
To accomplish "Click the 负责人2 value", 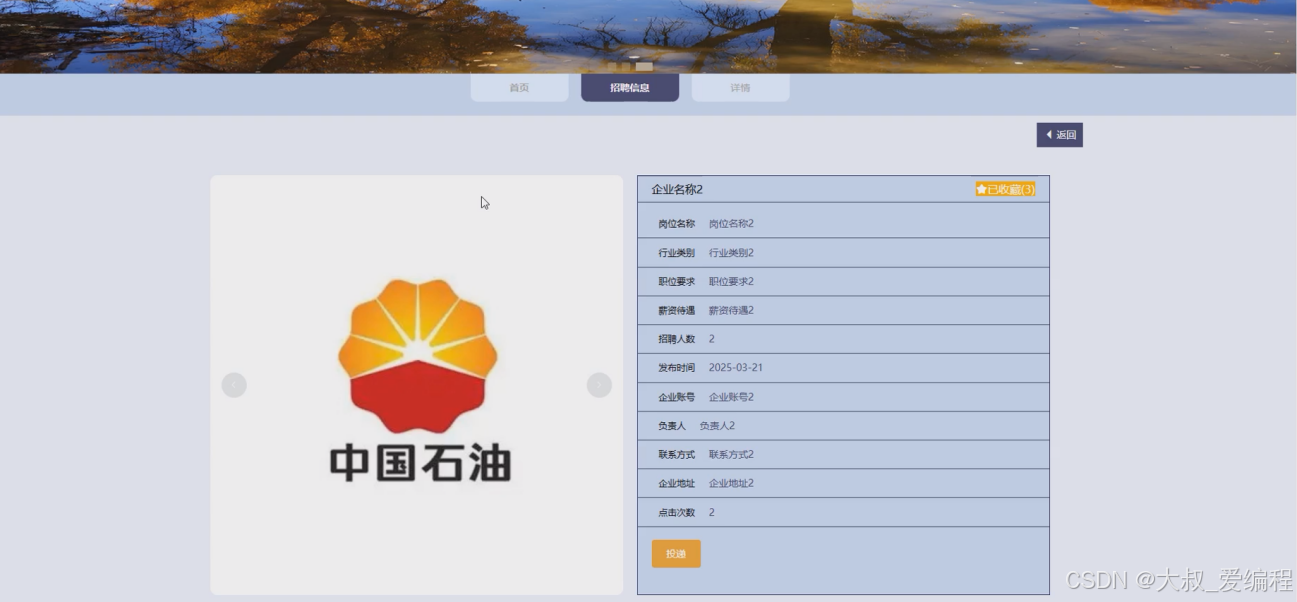I will coord(717,426).
